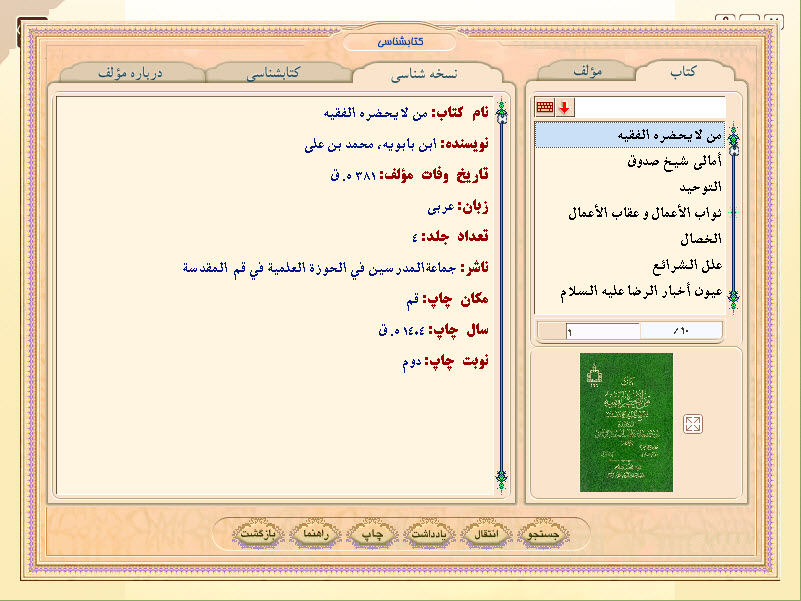Switch to the کتاب tab

pos(683,72)
